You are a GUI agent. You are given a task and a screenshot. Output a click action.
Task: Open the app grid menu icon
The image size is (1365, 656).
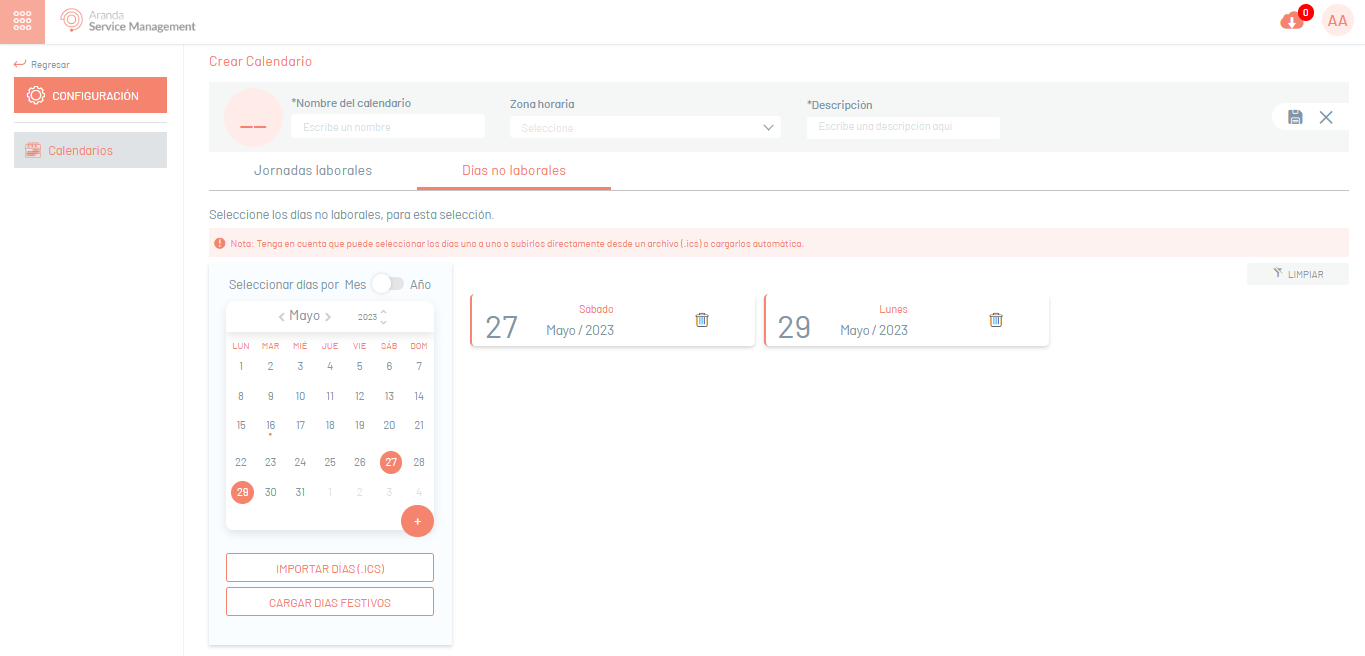(22, 20)
